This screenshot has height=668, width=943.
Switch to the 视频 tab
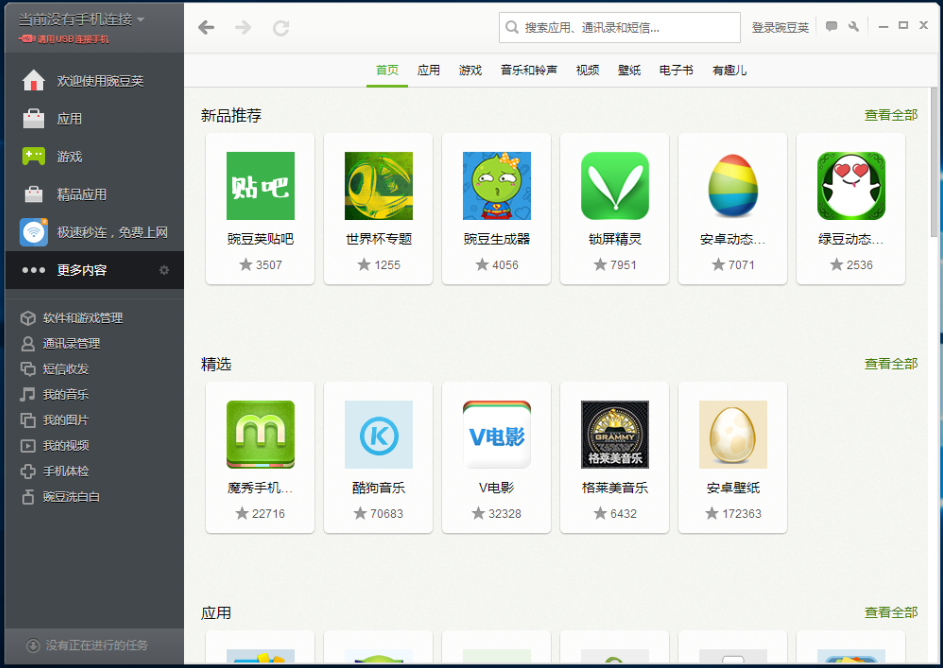(588, 70)
